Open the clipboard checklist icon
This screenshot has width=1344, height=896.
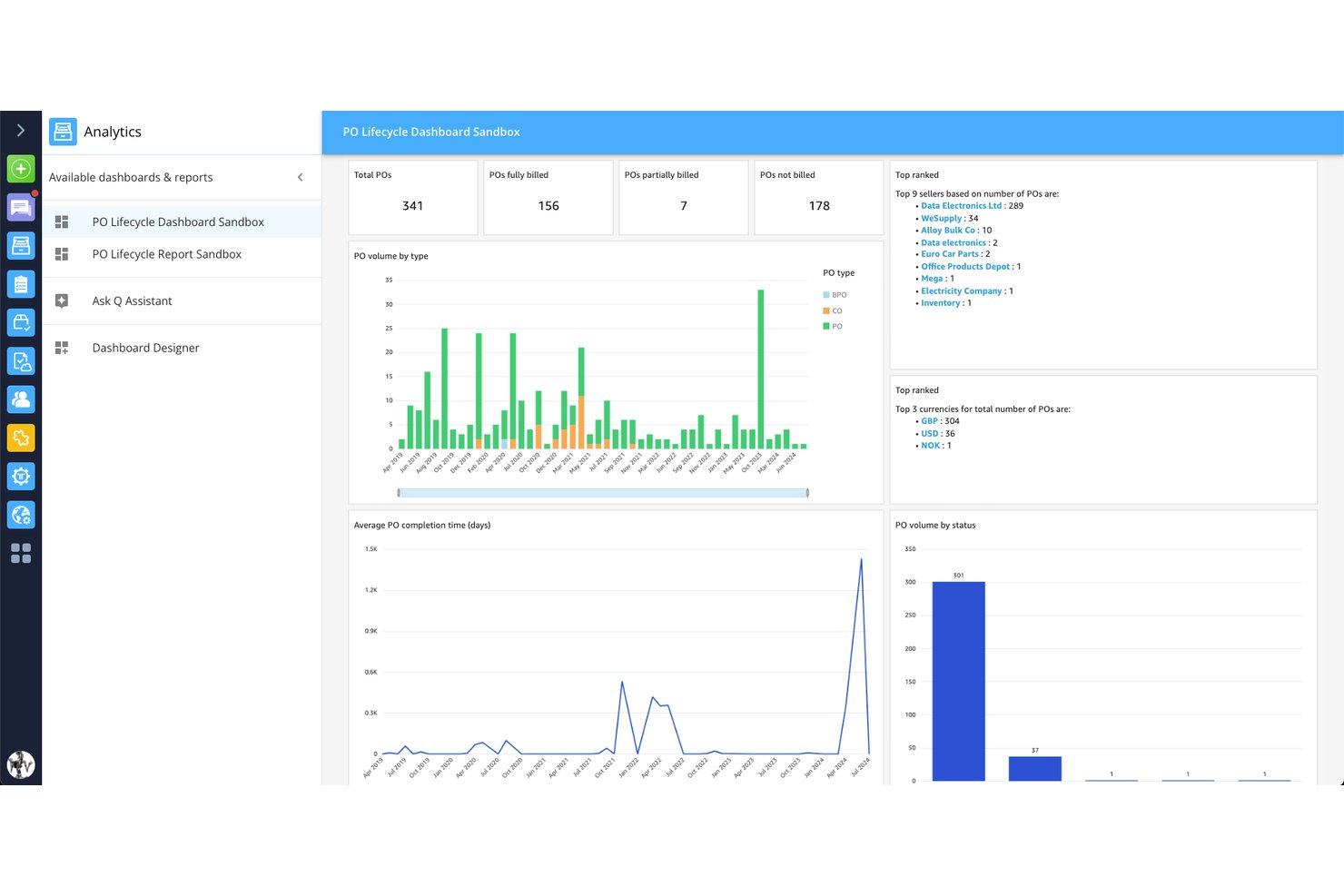point(21,284)
